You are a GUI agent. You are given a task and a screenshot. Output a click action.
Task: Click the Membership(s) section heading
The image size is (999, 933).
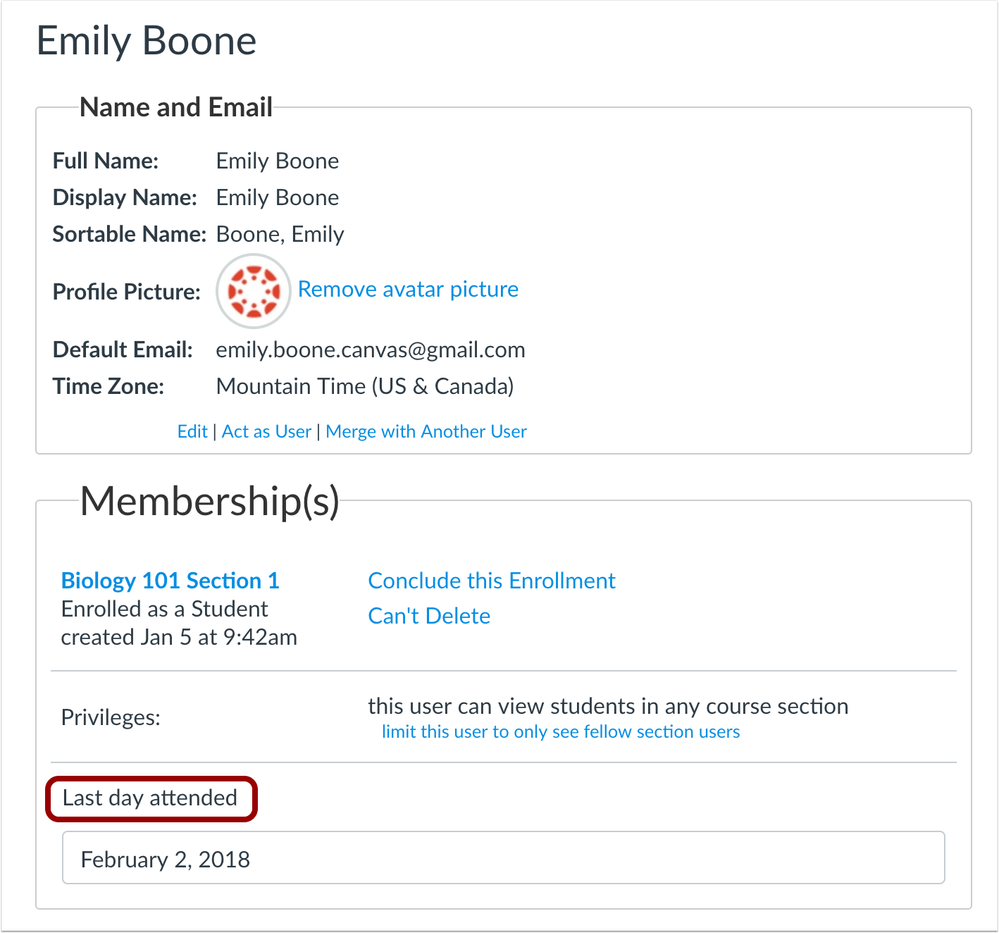(210, 501)
